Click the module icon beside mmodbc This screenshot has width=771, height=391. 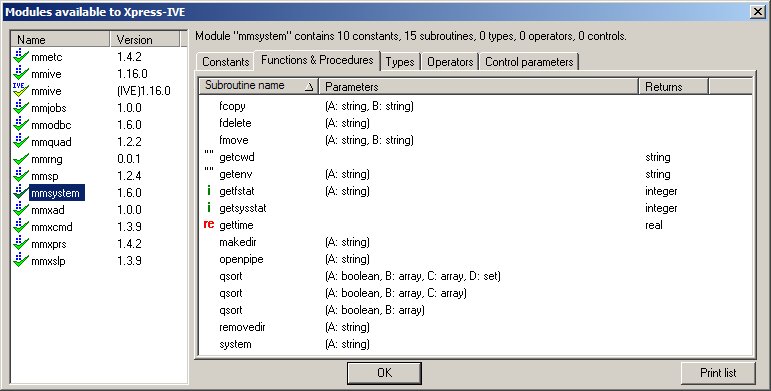[x=21, y=124]
